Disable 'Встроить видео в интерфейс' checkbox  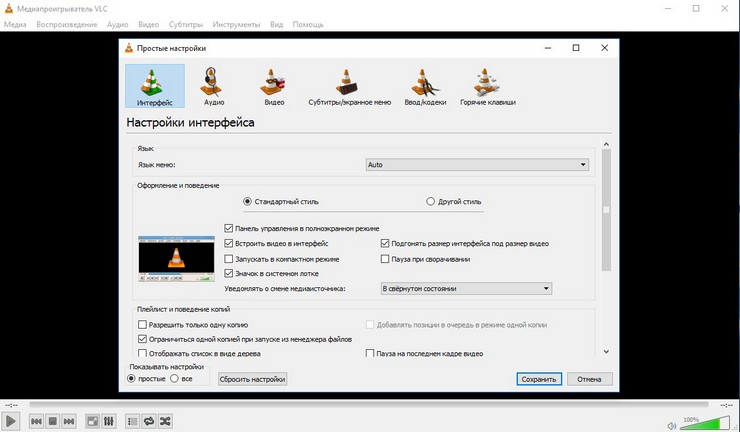click(x=230, y=243)
